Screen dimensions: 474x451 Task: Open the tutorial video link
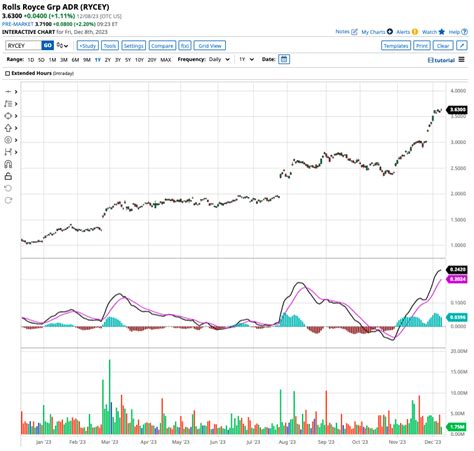(x=441, y=60)
